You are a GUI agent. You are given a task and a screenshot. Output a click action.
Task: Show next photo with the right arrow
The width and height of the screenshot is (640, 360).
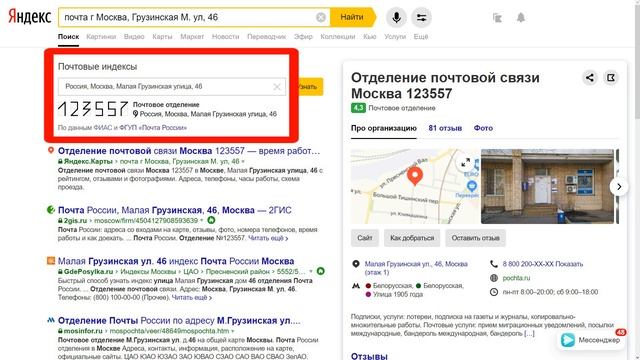click(x=619, y=187)
